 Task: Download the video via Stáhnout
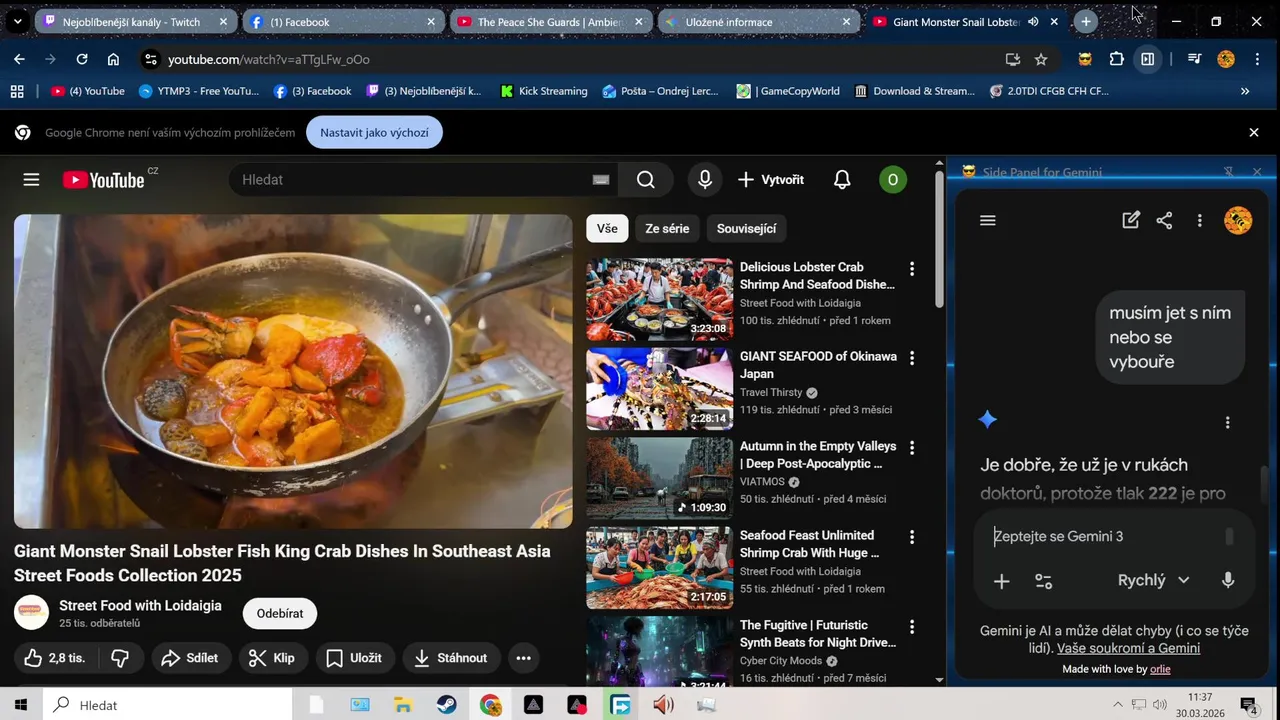point(451,658)
